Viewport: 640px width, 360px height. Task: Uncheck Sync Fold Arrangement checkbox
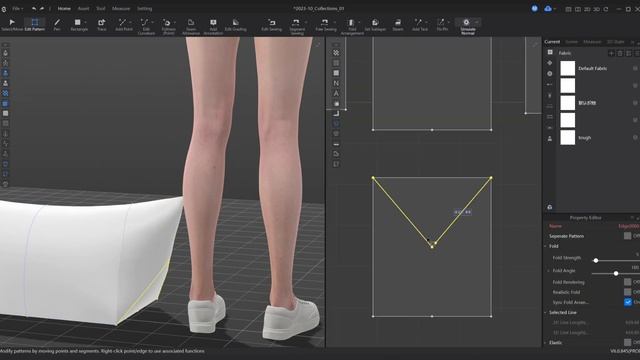(627, 302)
